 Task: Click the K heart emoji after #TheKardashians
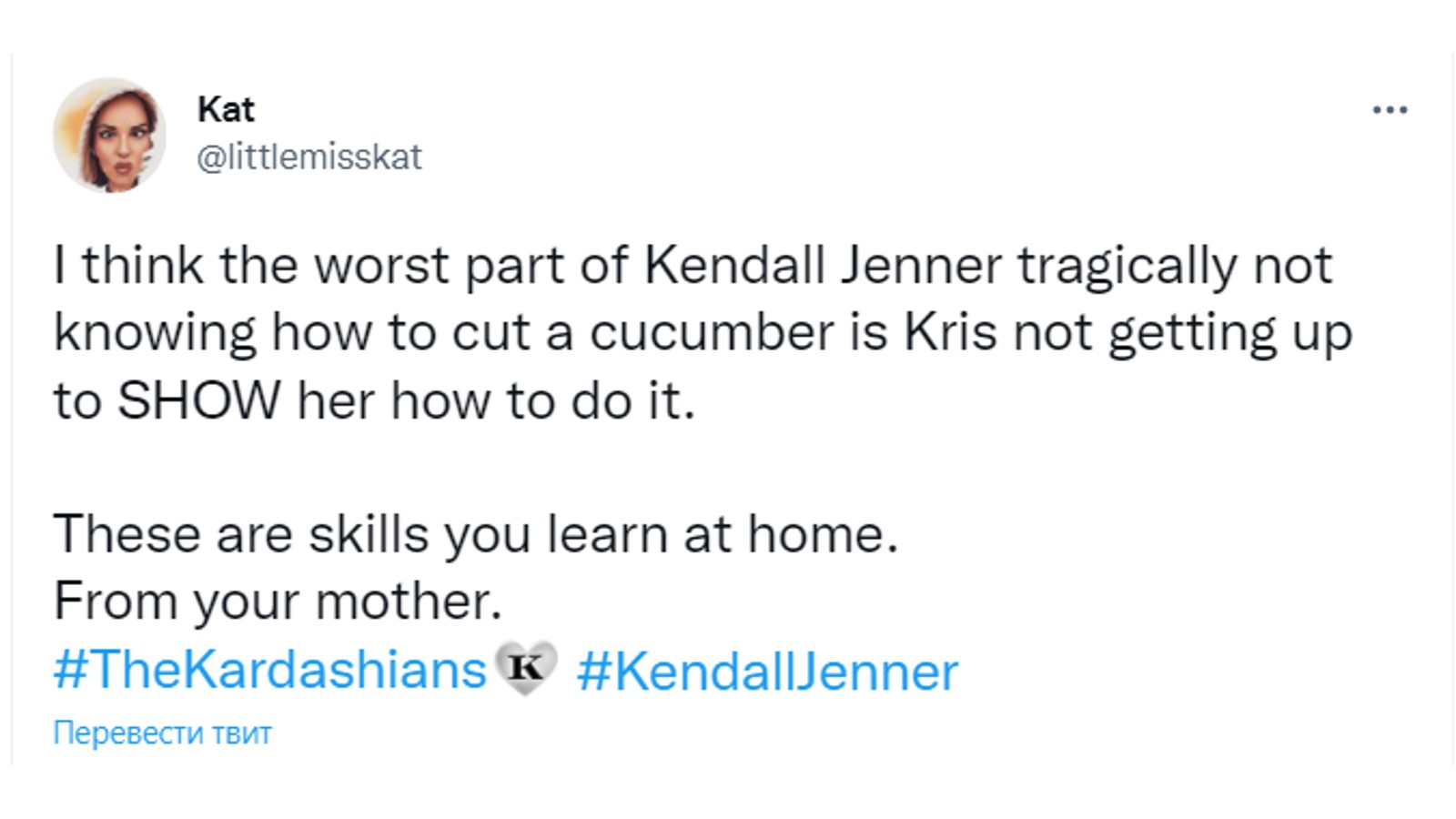[x=525, y=669]
